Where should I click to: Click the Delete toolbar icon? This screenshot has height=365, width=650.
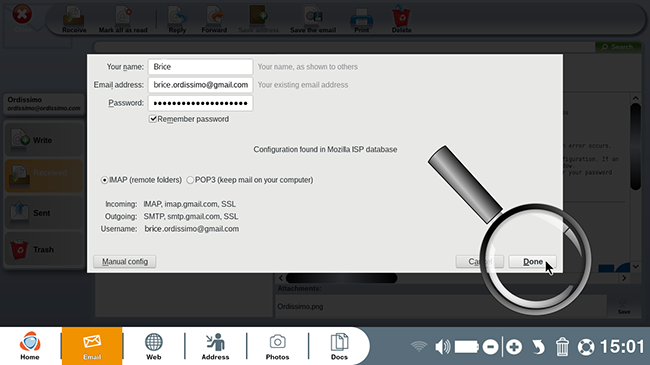tap(401, 19)
